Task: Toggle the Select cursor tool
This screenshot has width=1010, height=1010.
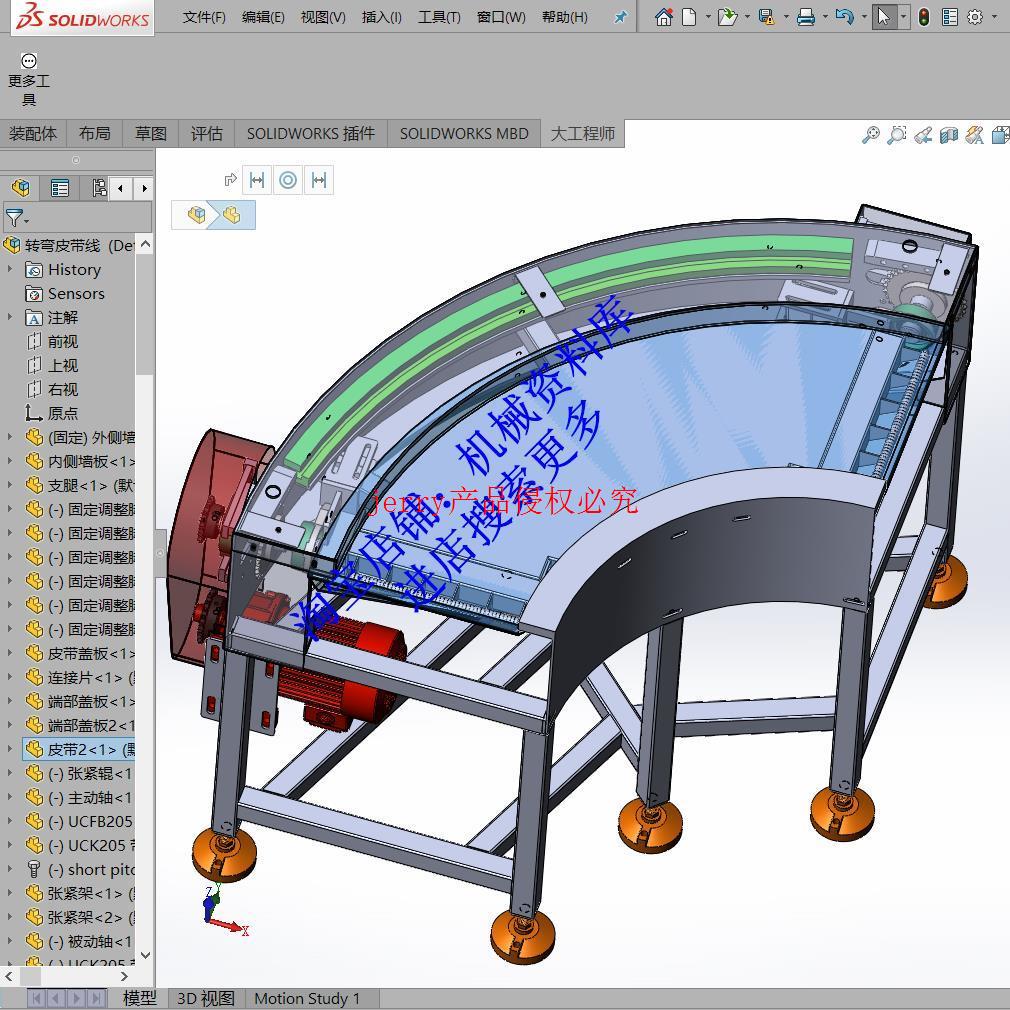Action: pyautogui.click(x=884, y=17)
